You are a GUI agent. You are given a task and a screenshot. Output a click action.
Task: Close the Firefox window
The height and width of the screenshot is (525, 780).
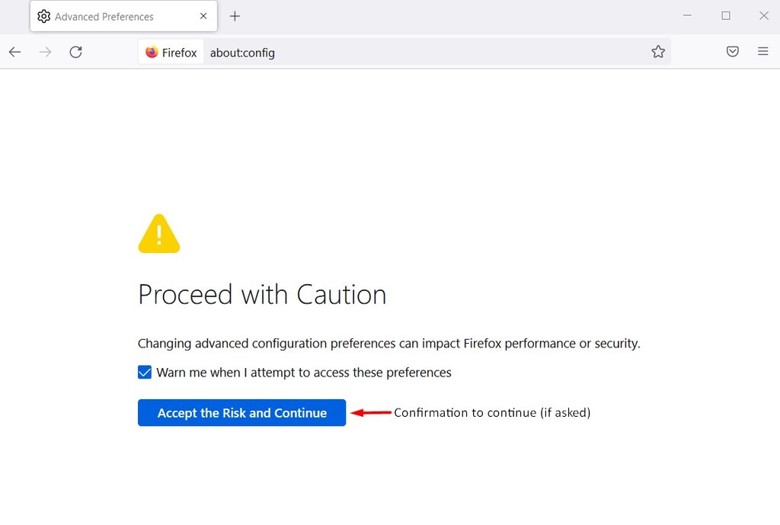coord(764,16)
